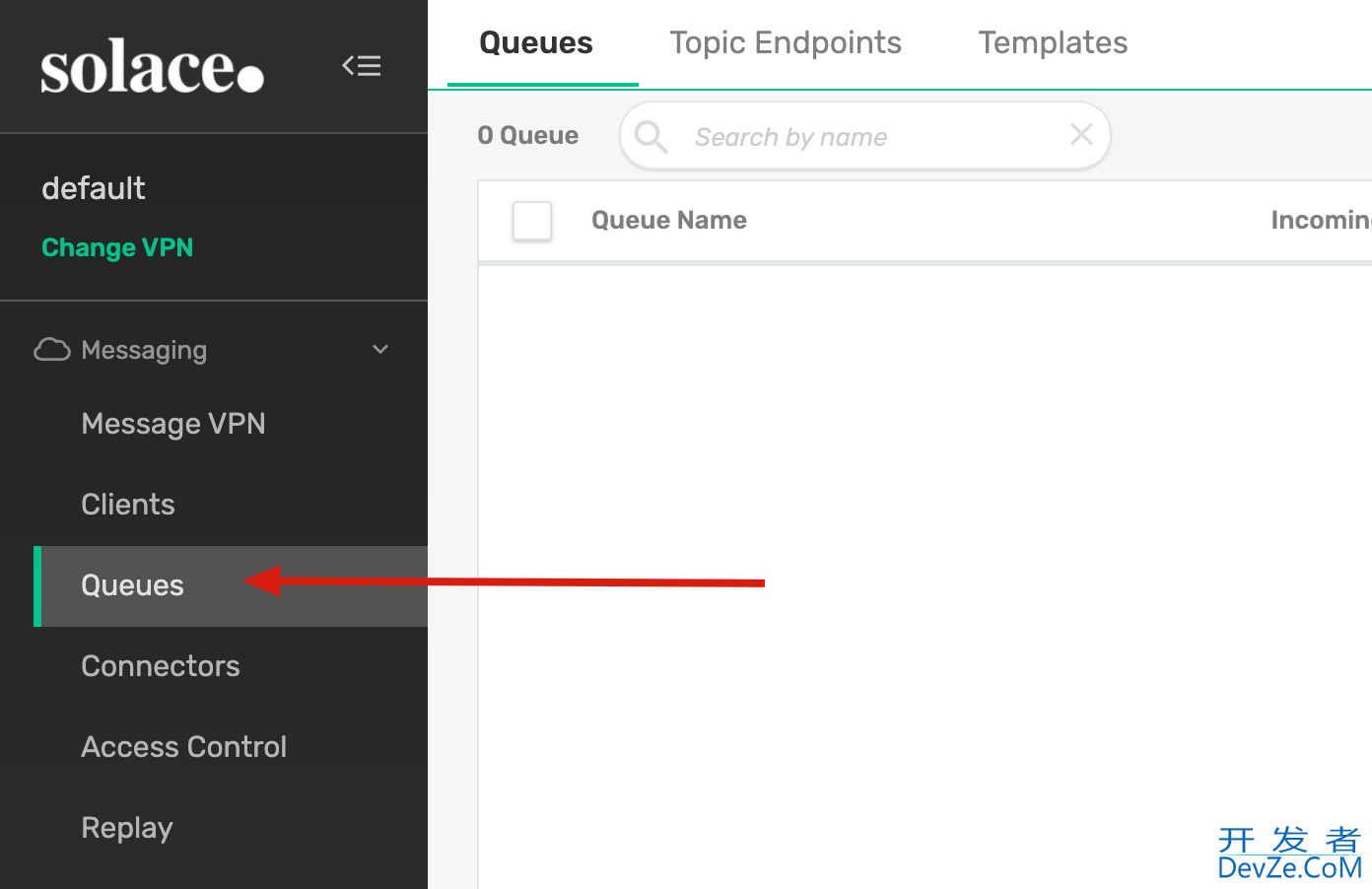Select Queues in the sidebar
The image size is (1372, 889).
click(x=231, y=585)
